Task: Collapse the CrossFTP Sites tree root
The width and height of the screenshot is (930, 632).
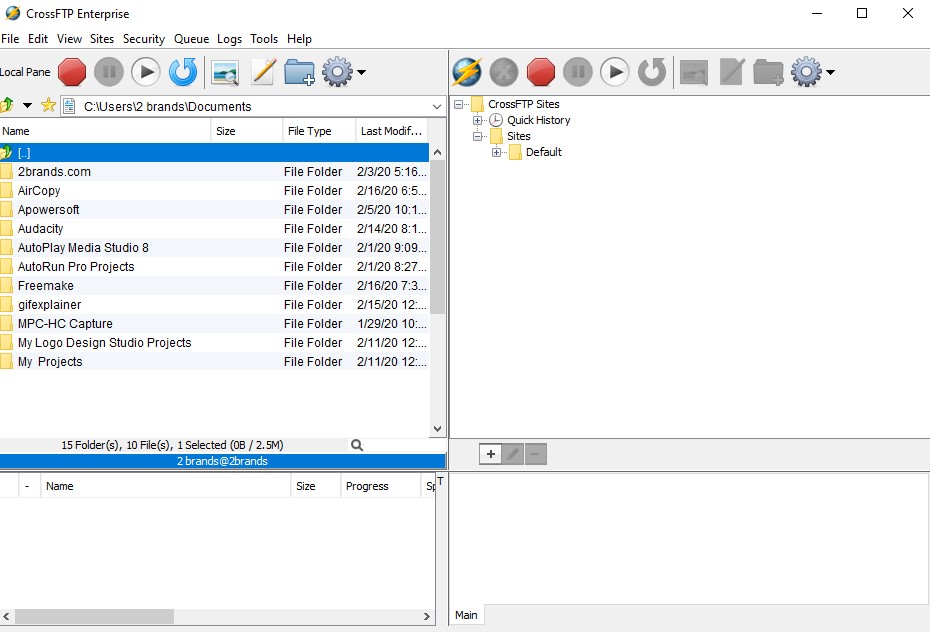Action: 458,104
